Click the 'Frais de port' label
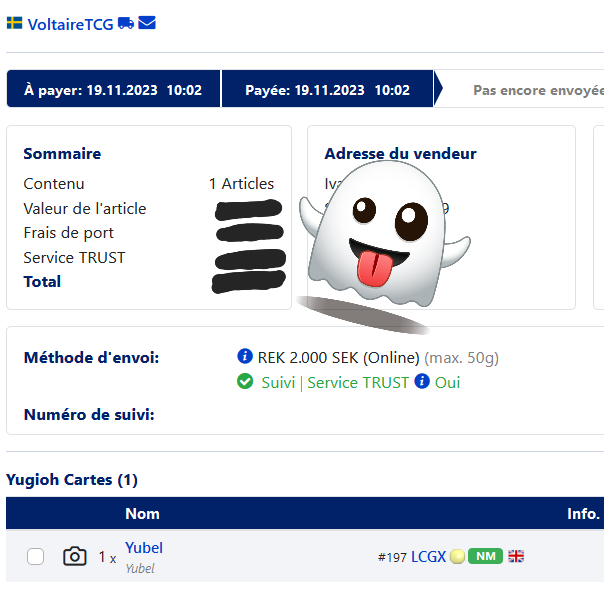The width and height of the screenshot is (604, 594). pyautogui.click(x=69, y=233)
